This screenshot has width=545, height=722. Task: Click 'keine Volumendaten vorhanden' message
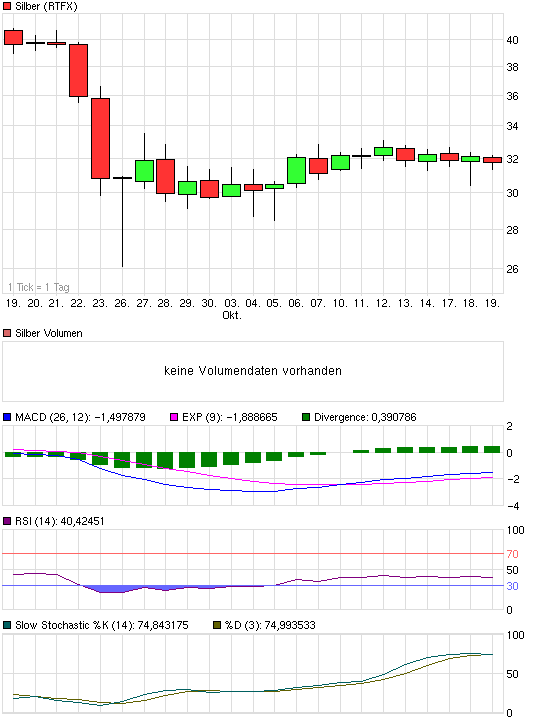coord(253,371)
